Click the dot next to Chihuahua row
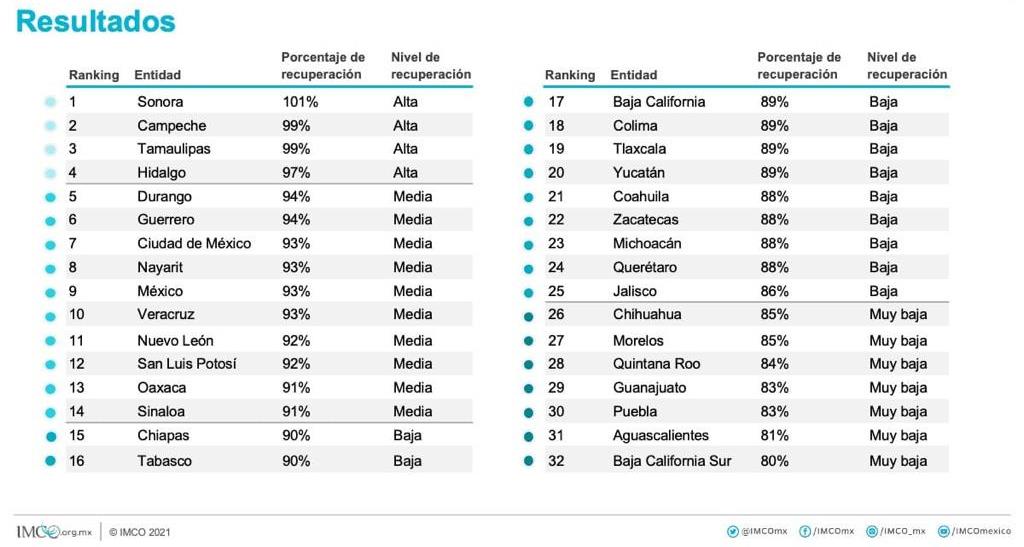1024x547 pixels. [x=528, y=317]
